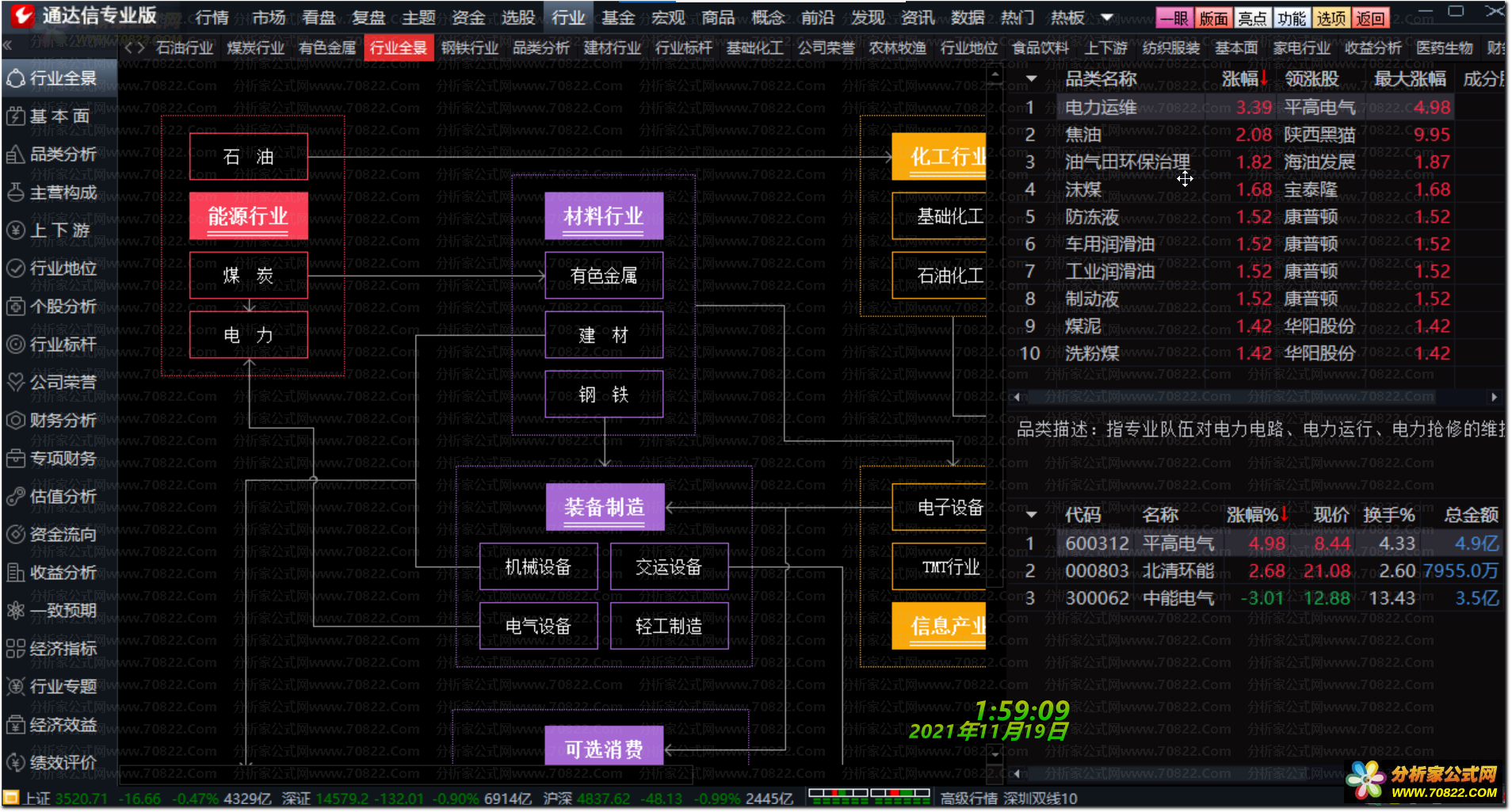Open the 选股 top menu
1512x812 pixels.
pyautogui.click(x=518, y=17)
